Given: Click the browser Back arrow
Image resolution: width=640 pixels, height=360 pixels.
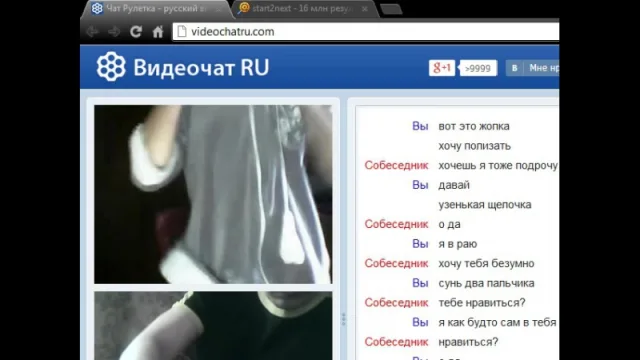Looking at the screenshot, I should pos(93,31).
